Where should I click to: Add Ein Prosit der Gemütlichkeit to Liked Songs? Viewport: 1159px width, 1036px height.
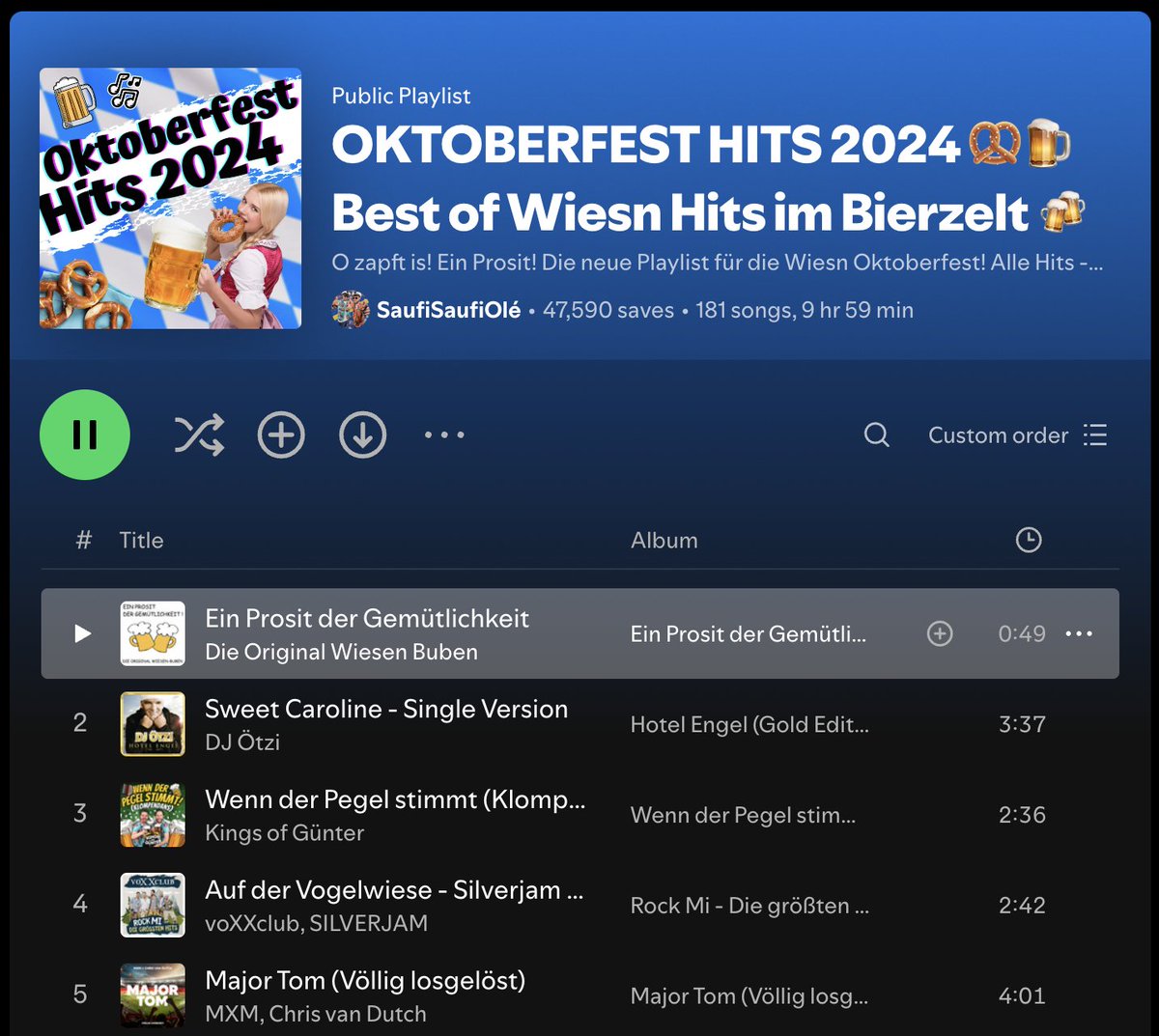(940, 633)
